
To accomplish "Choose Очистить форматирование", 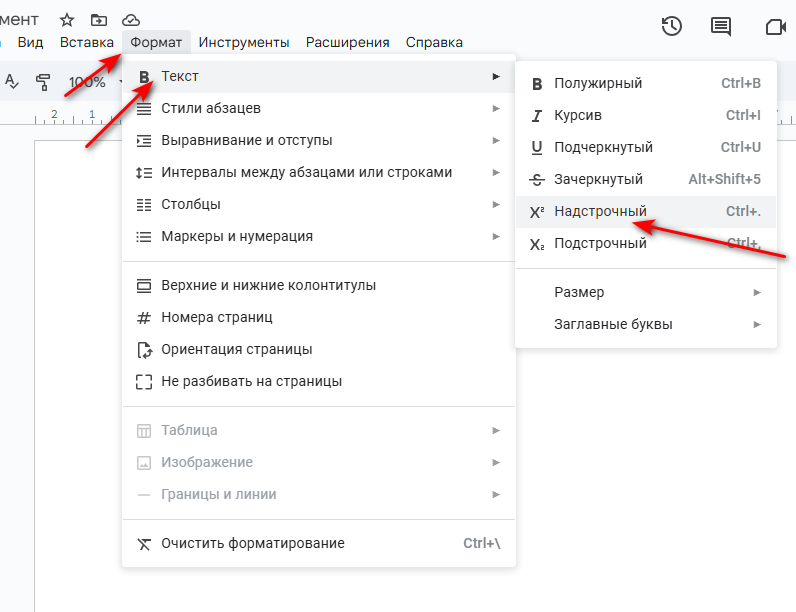I will point(319,543).
